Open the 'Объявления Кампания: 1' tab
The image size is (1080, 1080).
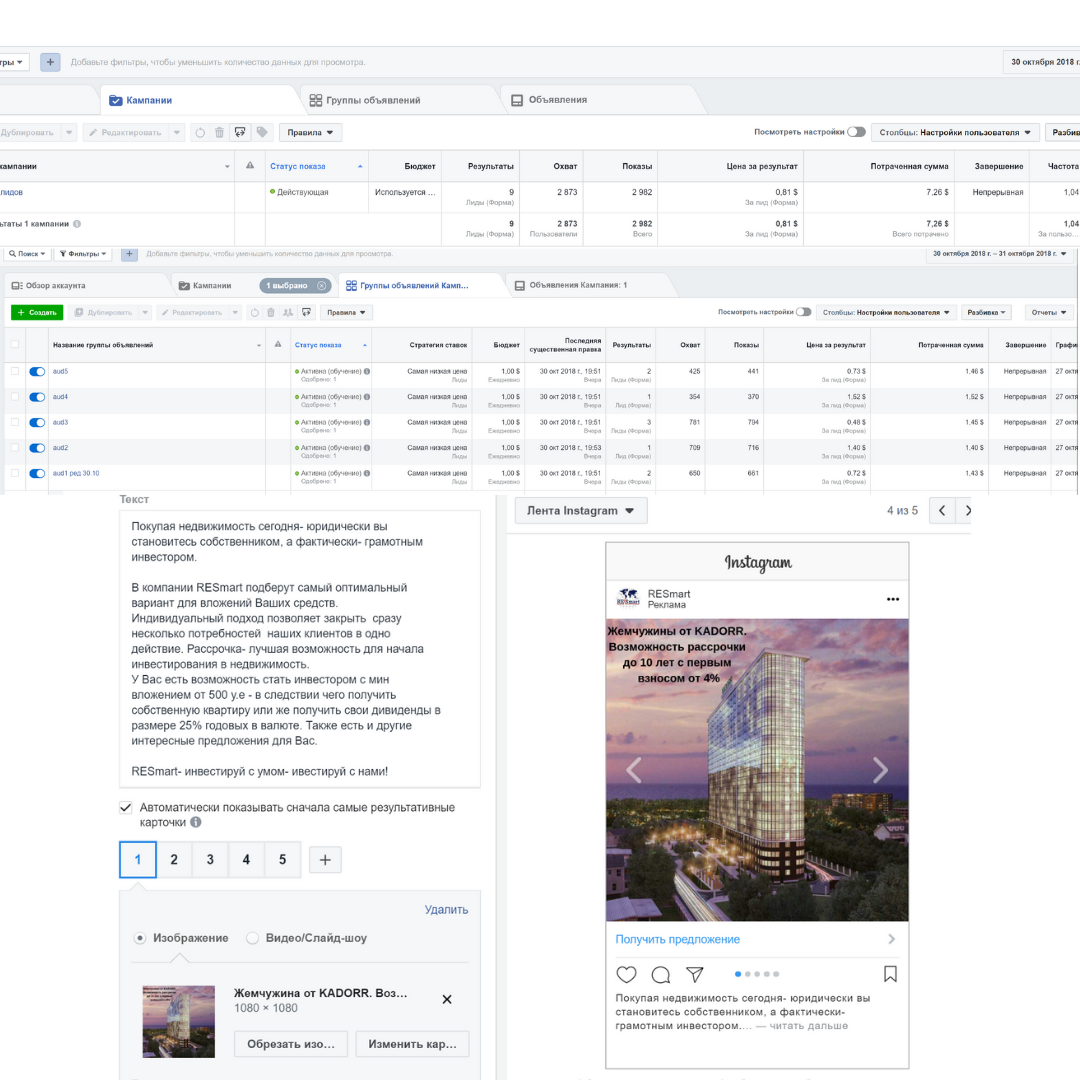571,285
